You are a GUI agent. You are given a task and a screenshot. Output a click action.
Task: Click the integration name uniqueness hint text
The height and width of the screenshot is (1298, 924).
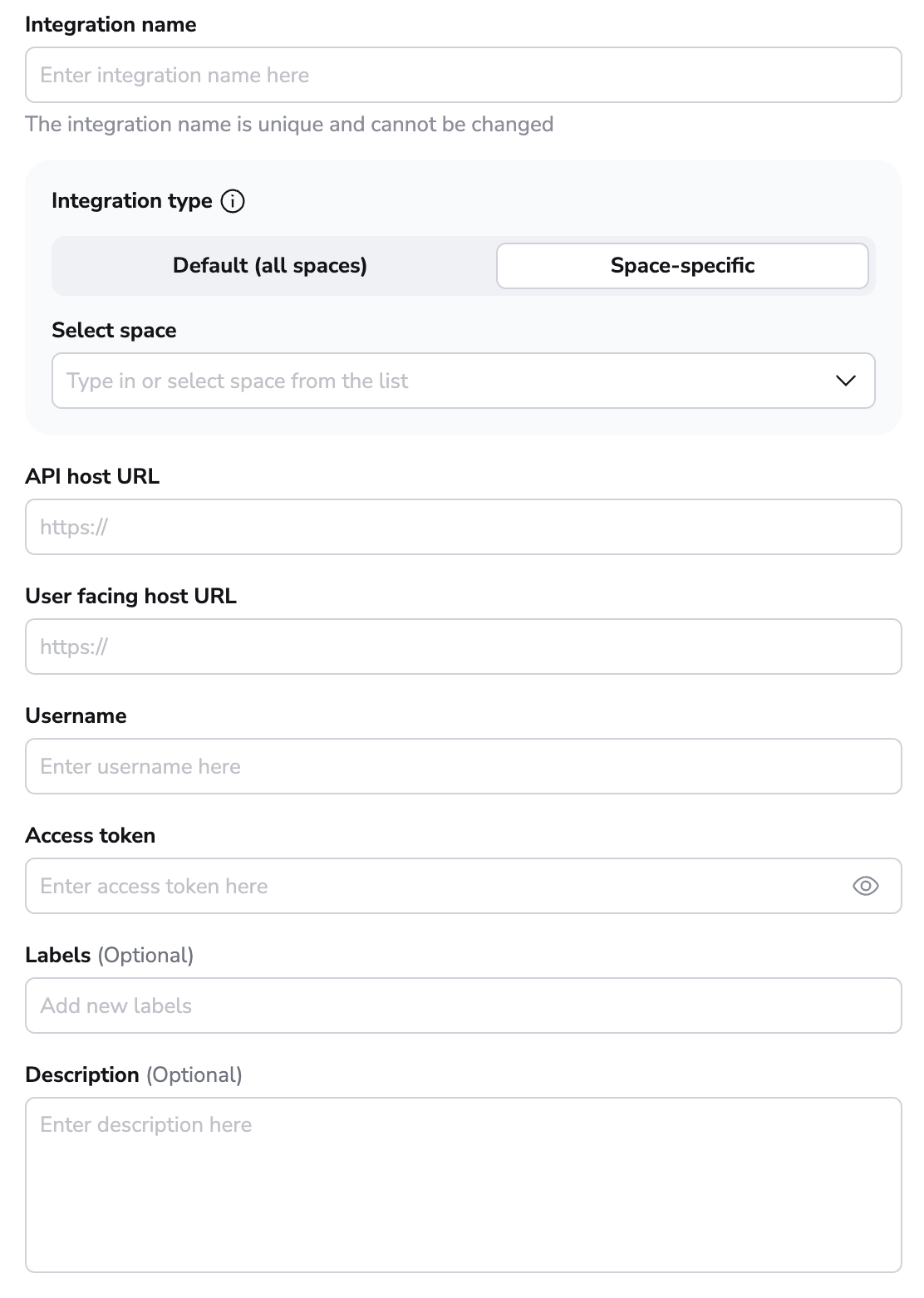[x=289, y=124]
